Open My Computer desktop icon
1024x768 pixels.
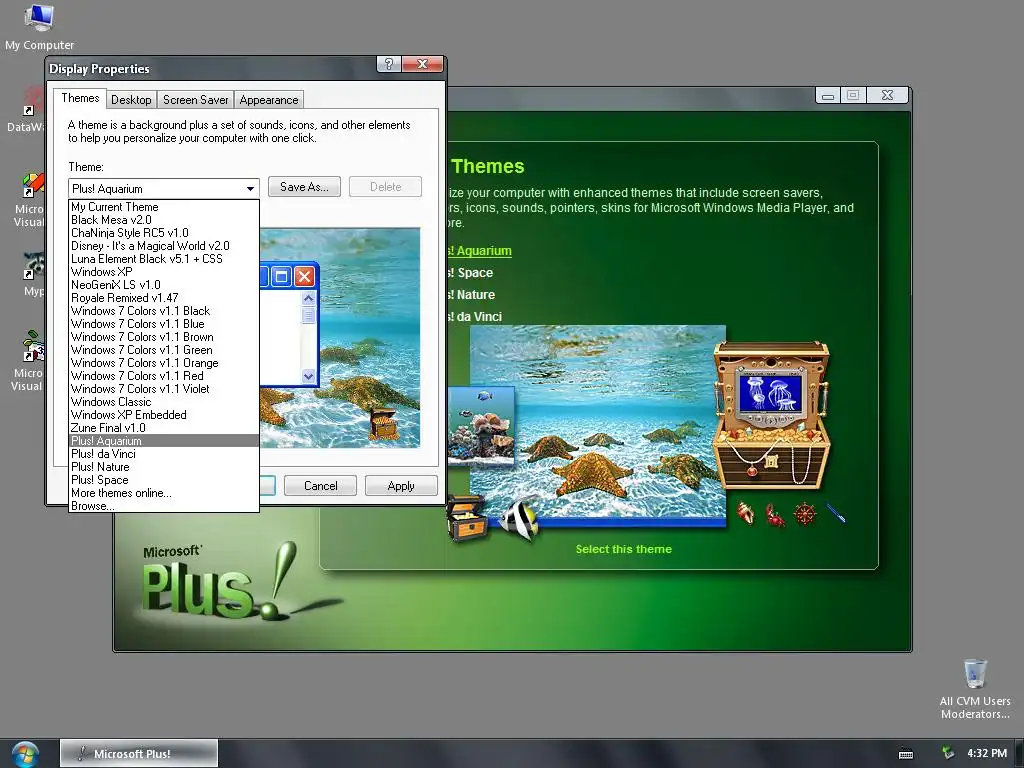(x=39, y=26)
